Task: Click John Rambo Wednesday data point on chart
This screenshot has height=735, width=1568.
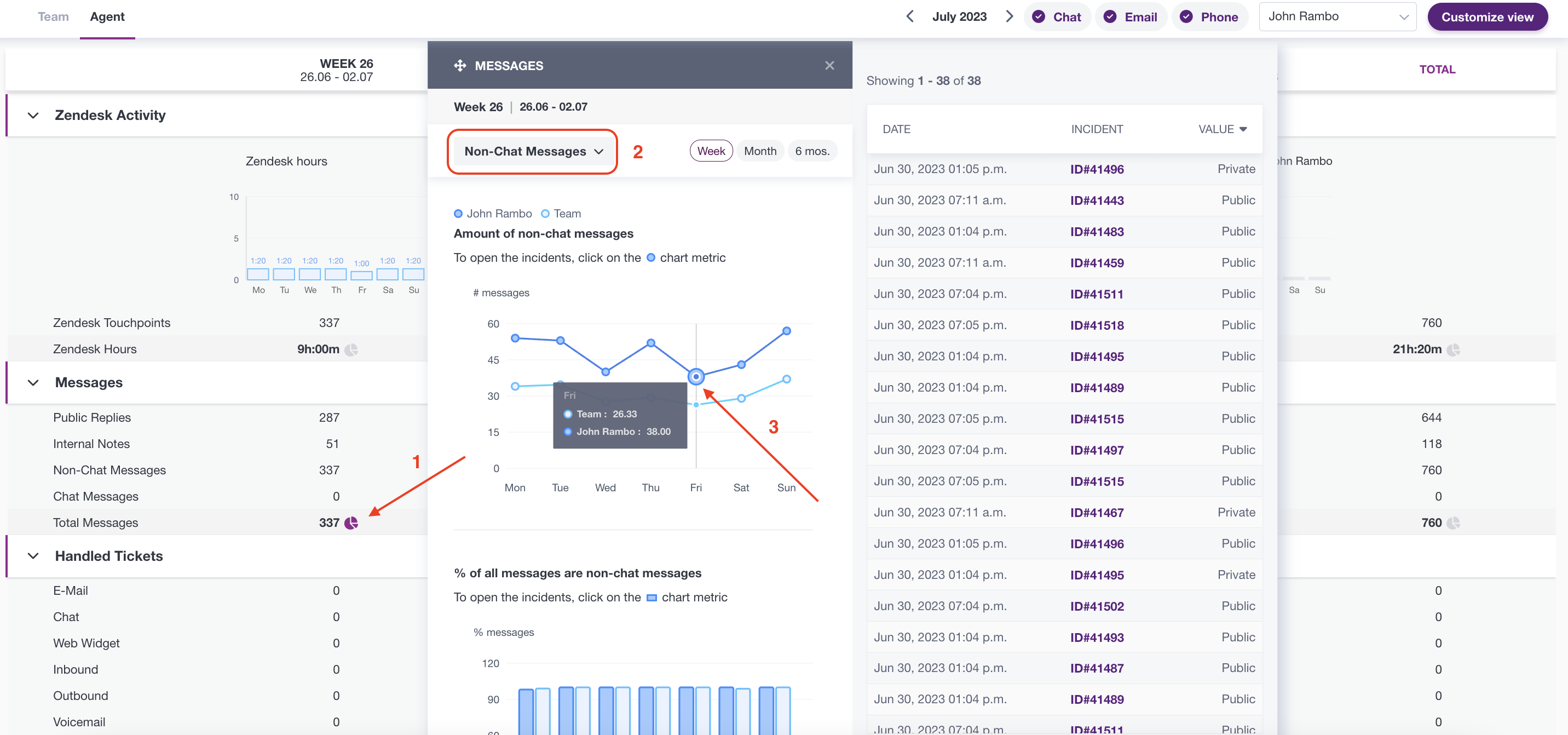Action: click(606, 371)
